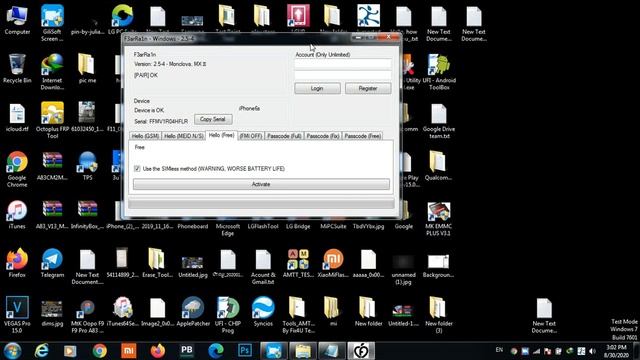The image size is (640, 360).
Task: Click the Login button
Action: pos(317,88)
